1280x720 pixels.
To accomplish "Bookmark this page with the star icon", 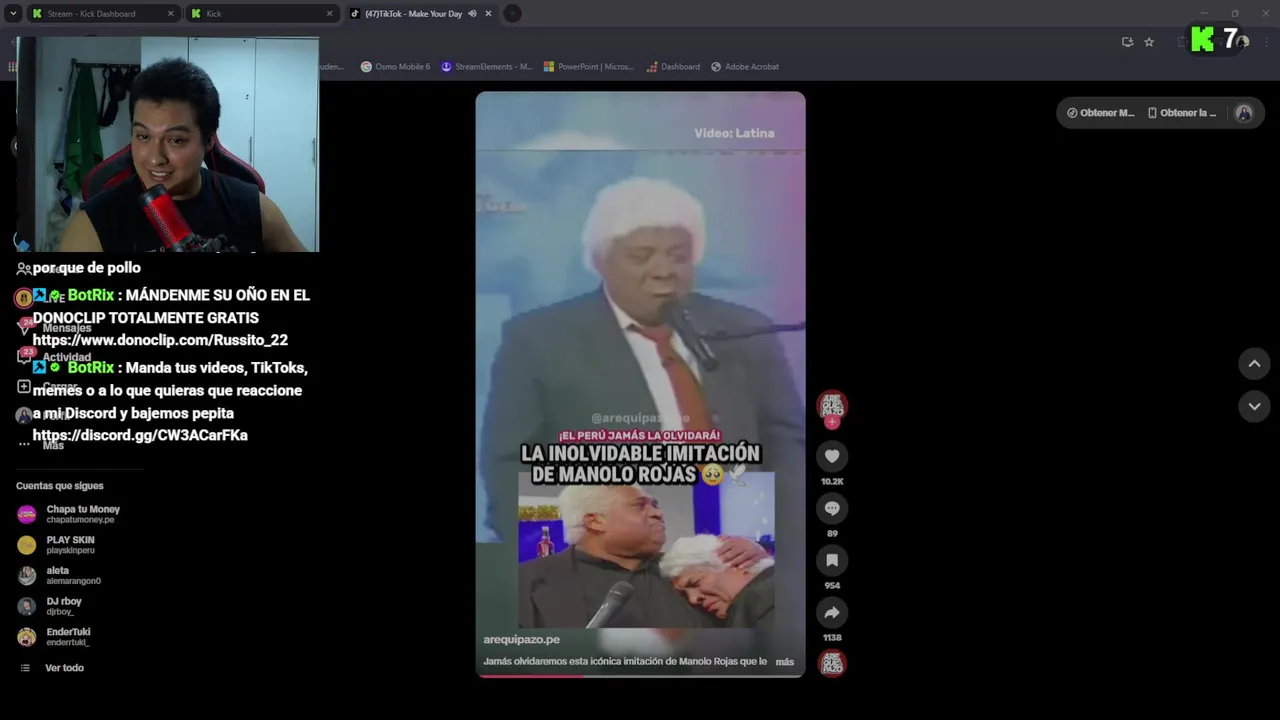I will click(x=1149, y=42).
